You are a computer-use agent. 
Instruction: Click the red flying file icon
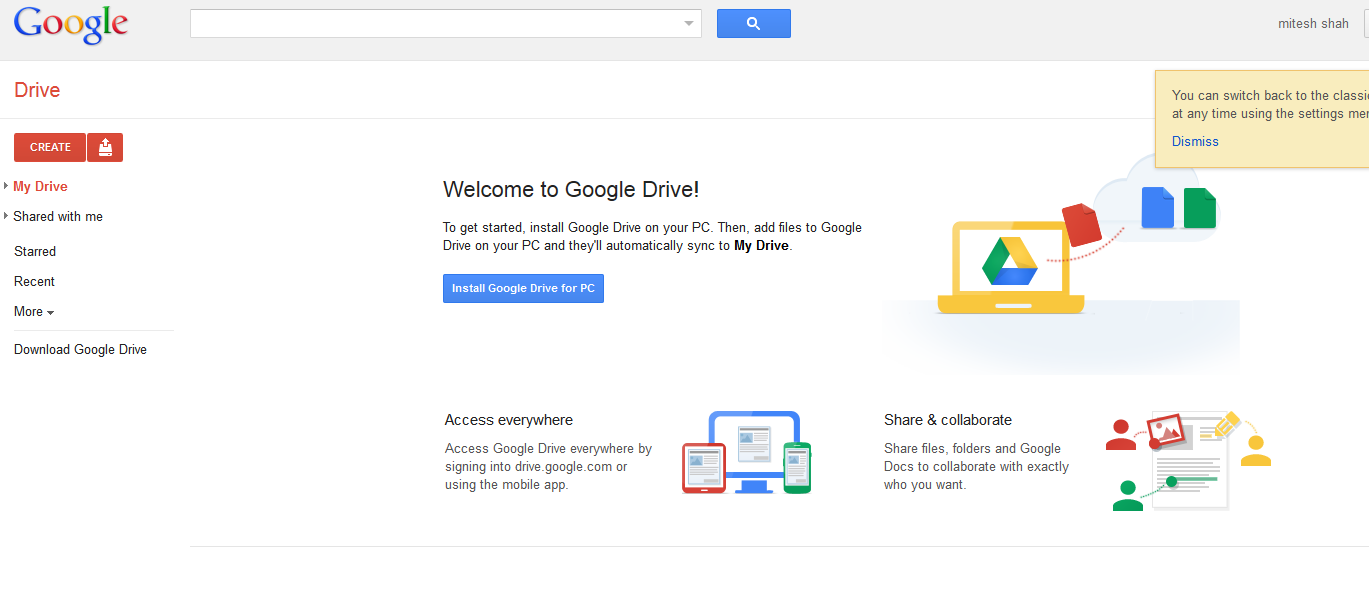[1081, 224]
